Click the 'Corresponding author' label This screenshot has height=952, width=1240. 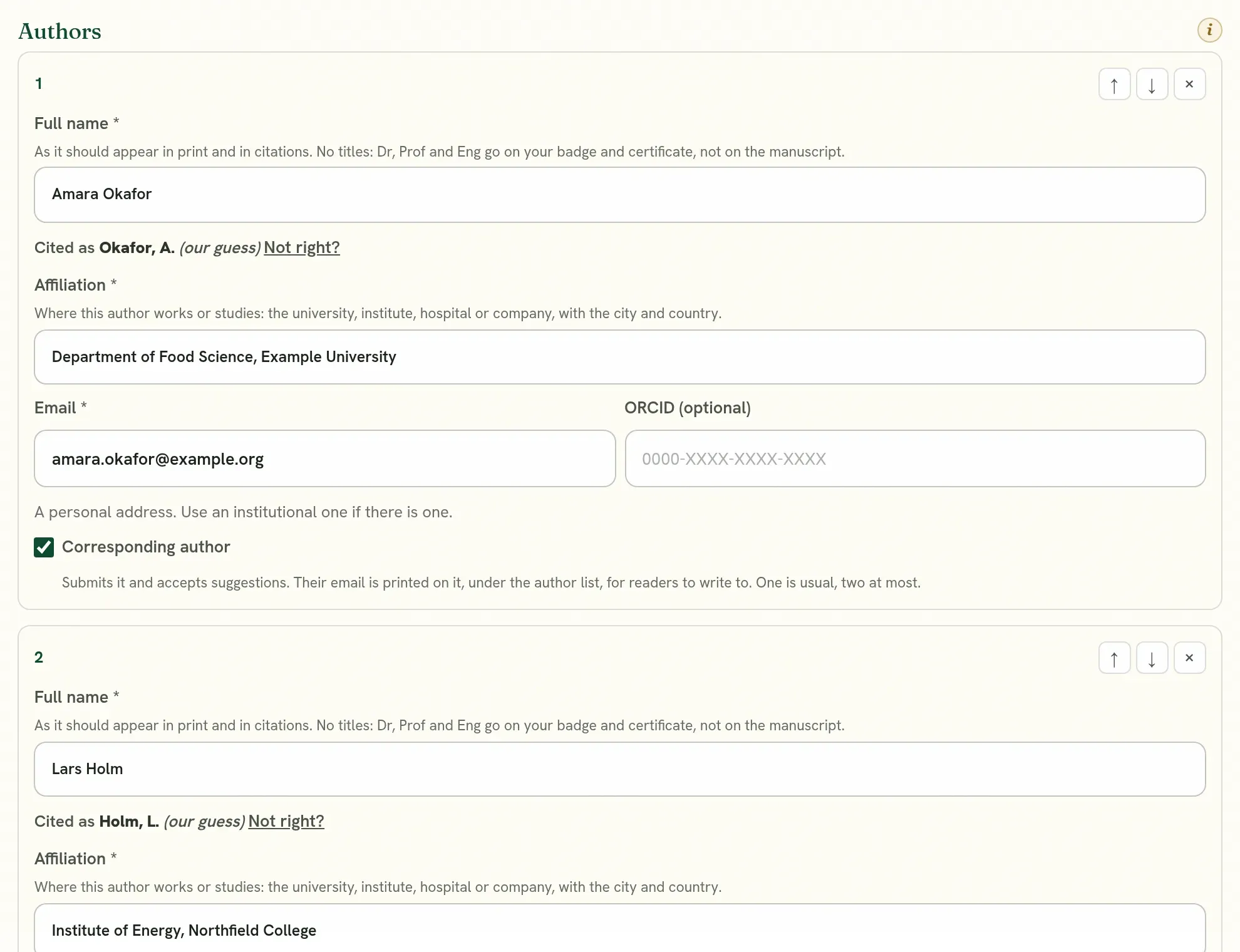(146, 547)
